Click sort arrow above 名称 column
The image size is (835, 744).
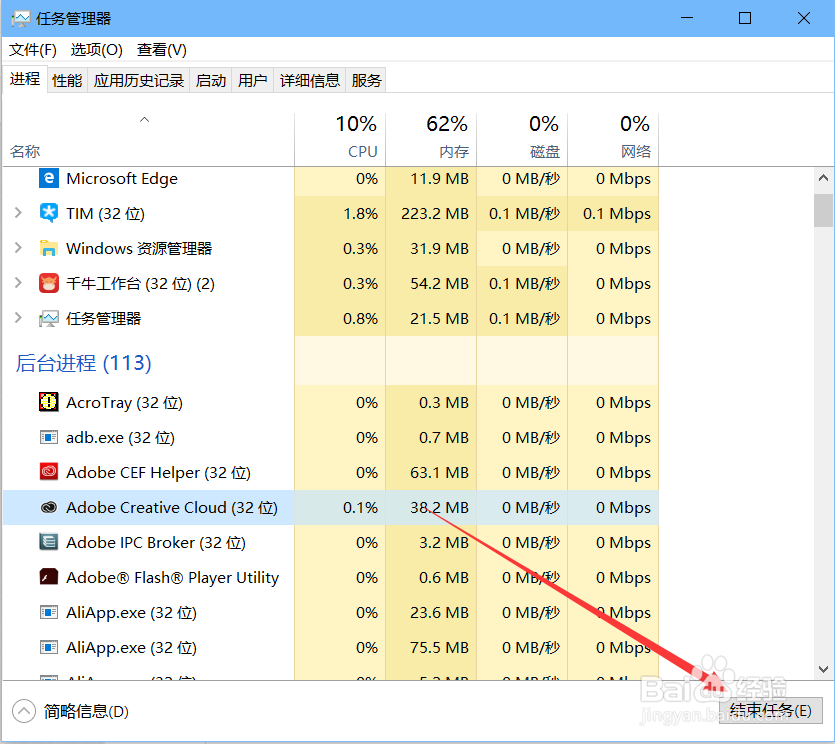tap(144, 120)
